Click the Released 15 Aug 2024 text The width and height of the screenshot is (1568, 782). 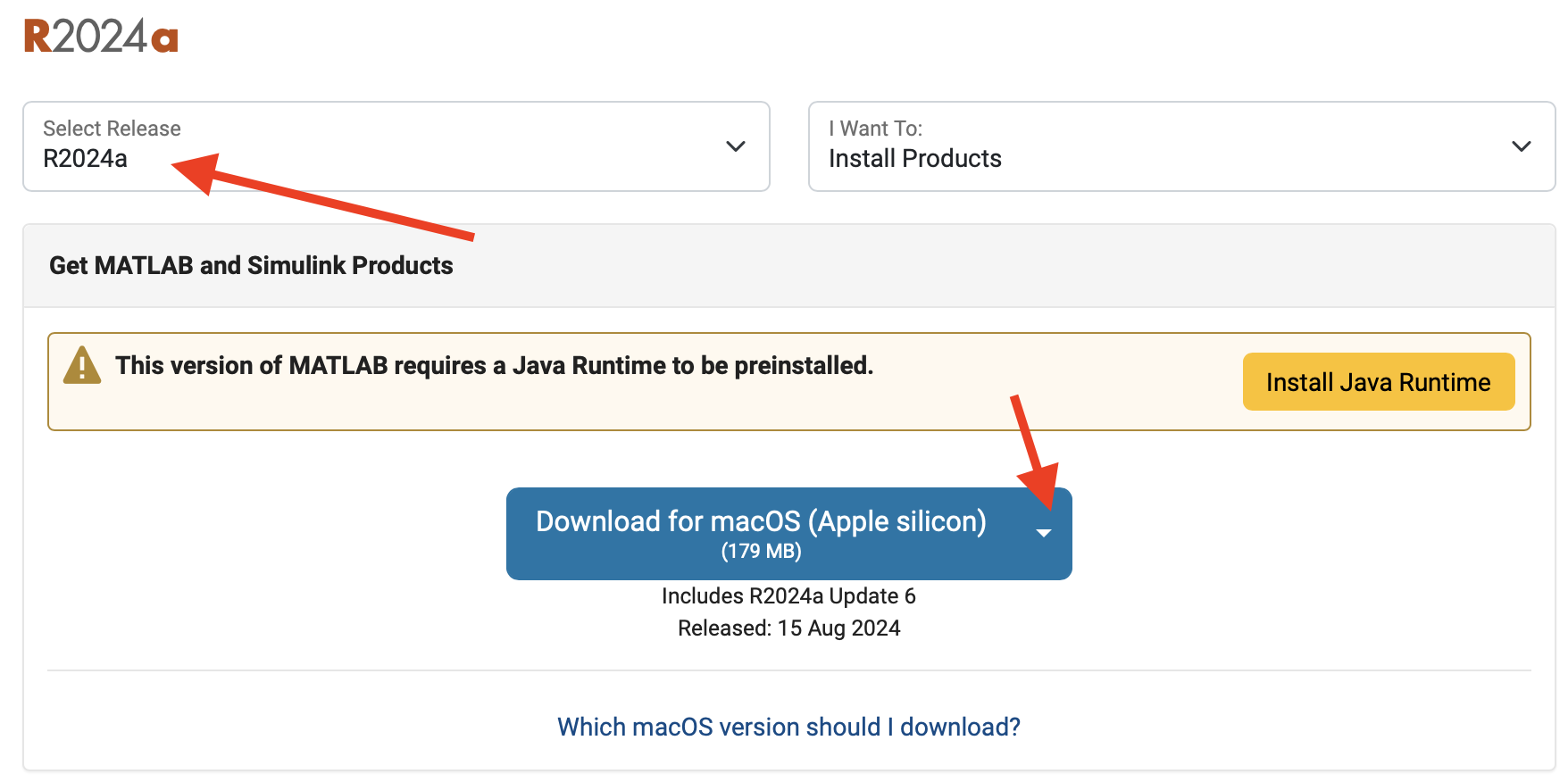click(788, 628)
